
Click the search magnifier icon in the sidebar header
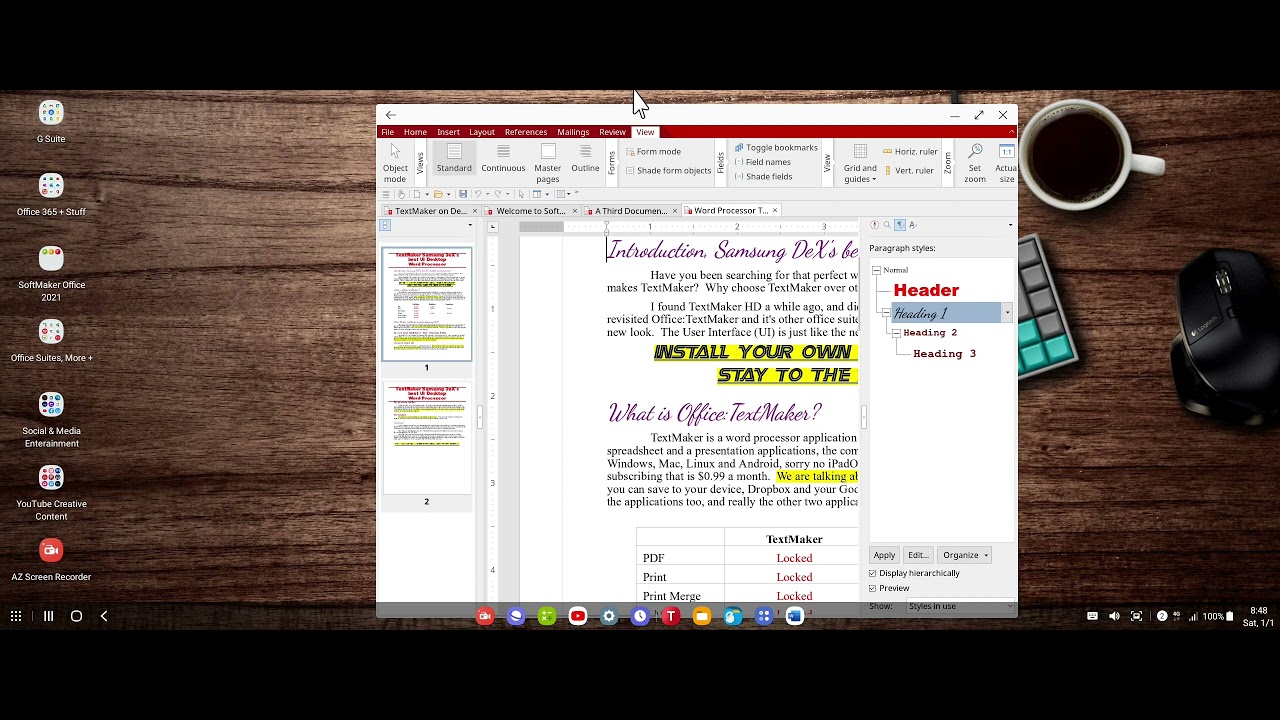coord(887,225)
